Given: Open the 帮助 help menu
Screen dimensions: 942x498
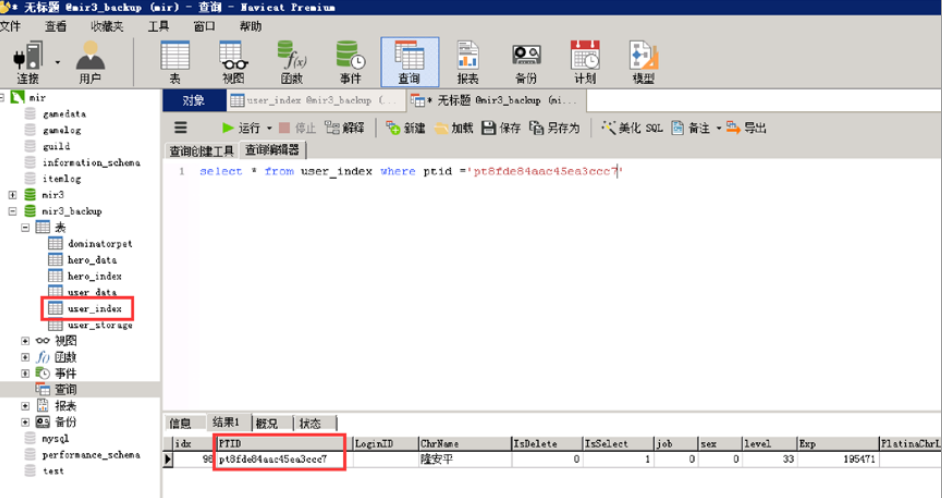Looking at the screenshot, I should click(x=251, y=26).
